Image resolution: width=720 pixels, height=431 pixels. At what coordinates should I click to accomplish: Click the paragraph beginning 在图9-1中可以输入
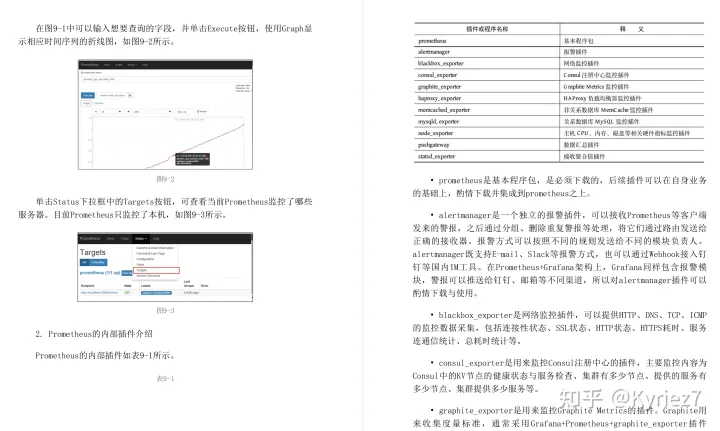165,35
